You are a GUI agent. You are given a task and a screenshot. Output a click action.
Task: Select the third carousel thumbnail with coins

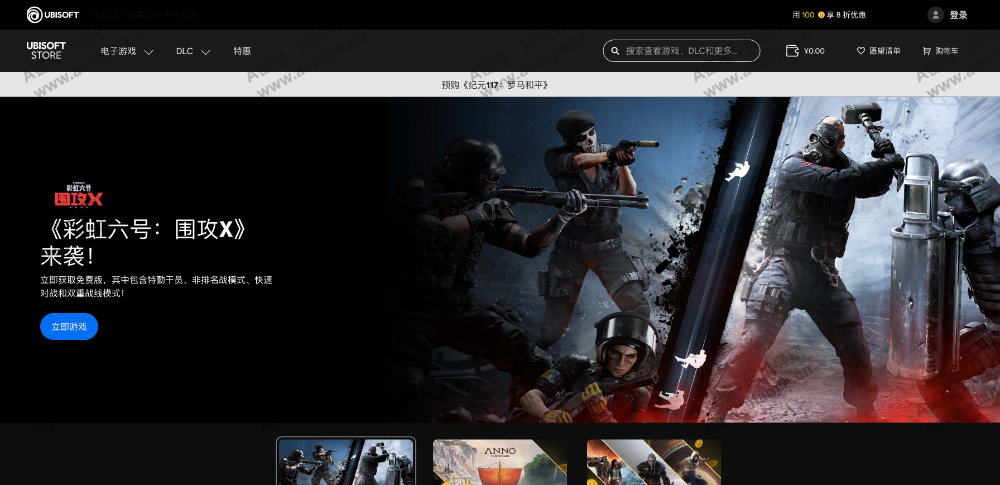coord(654,461)
